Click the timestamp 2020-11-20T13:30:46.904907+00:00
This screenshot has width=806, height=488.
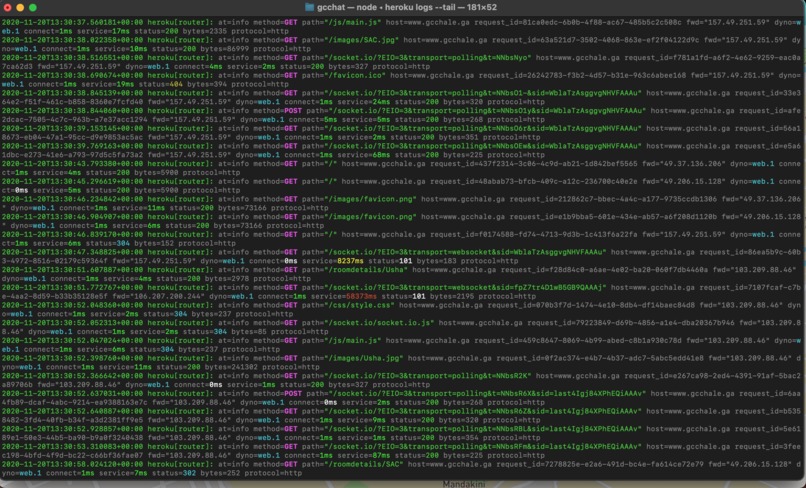point(72,217)
